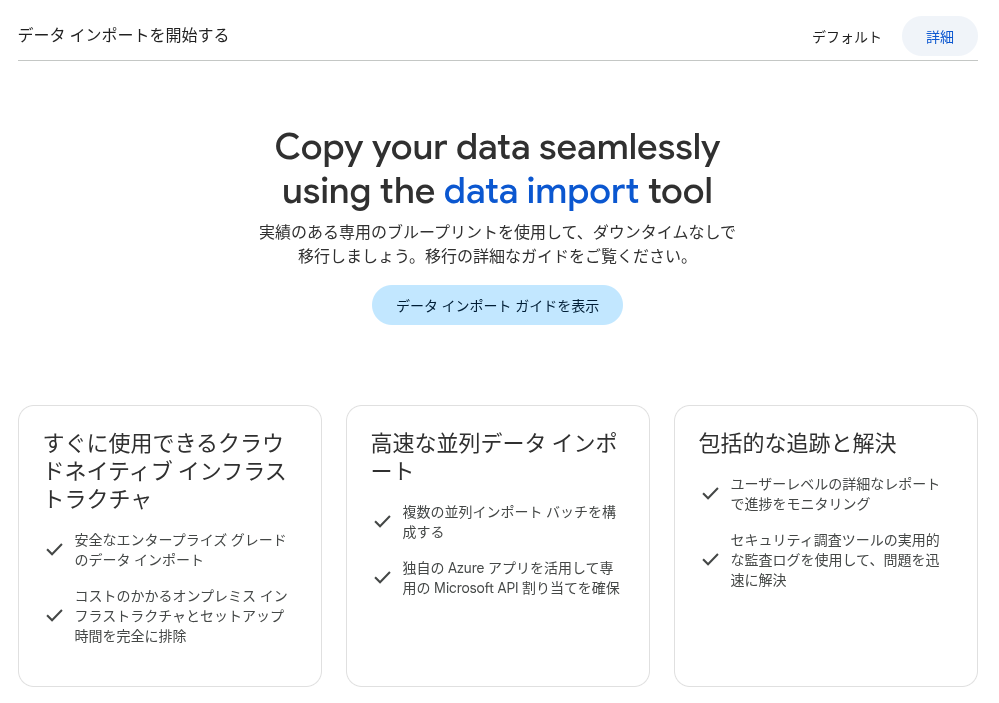Click the 包括的な追跡と解決 card heading
999x703 pixels.
coord(796,442)
